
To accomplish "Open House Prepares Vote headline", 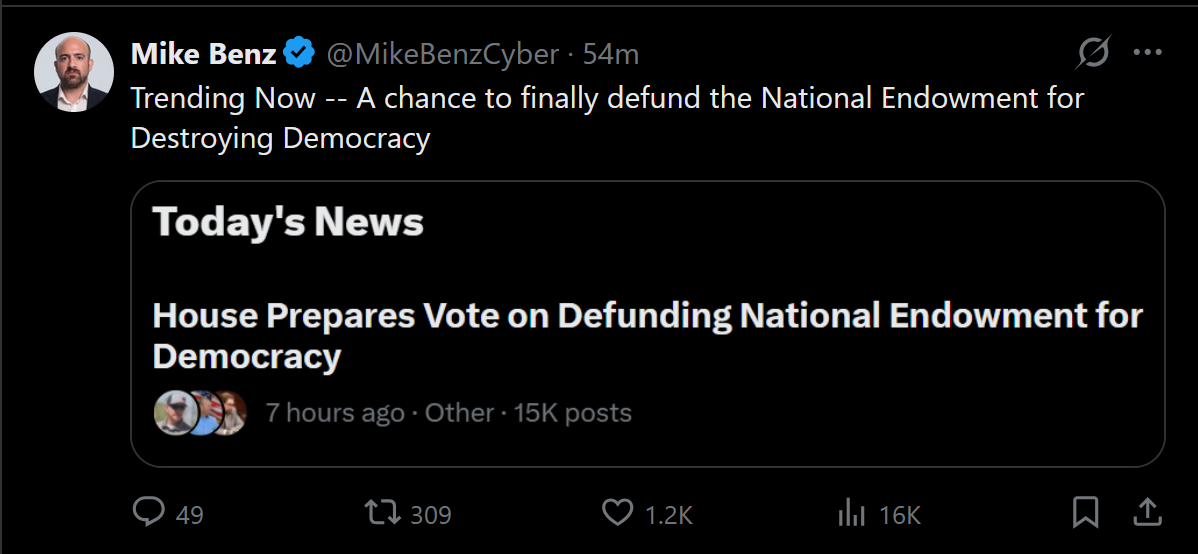I will click(x=648, y=336).
